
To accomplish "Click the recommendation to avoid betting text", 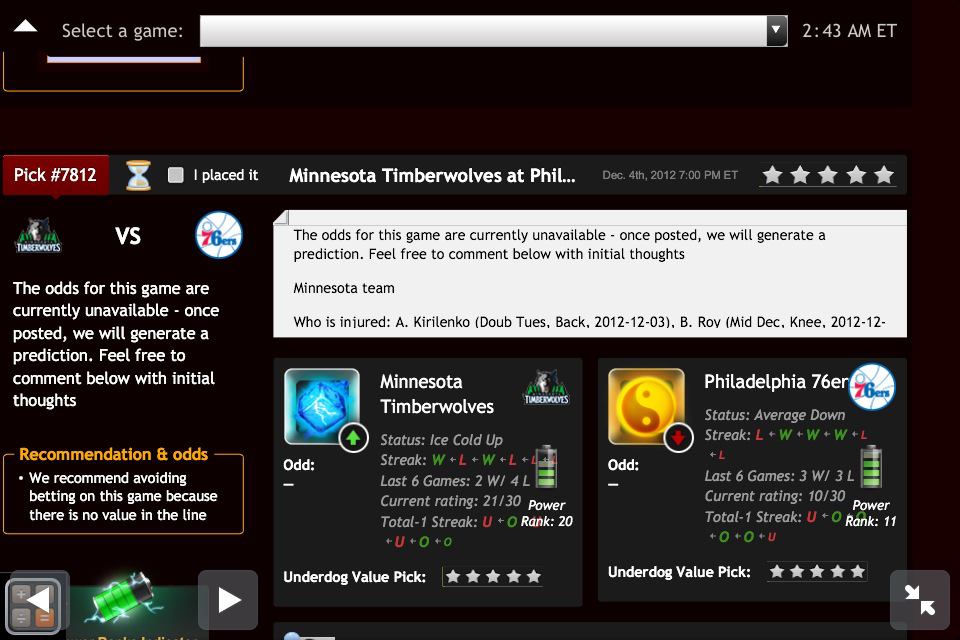I will click(x=123, y=496).
